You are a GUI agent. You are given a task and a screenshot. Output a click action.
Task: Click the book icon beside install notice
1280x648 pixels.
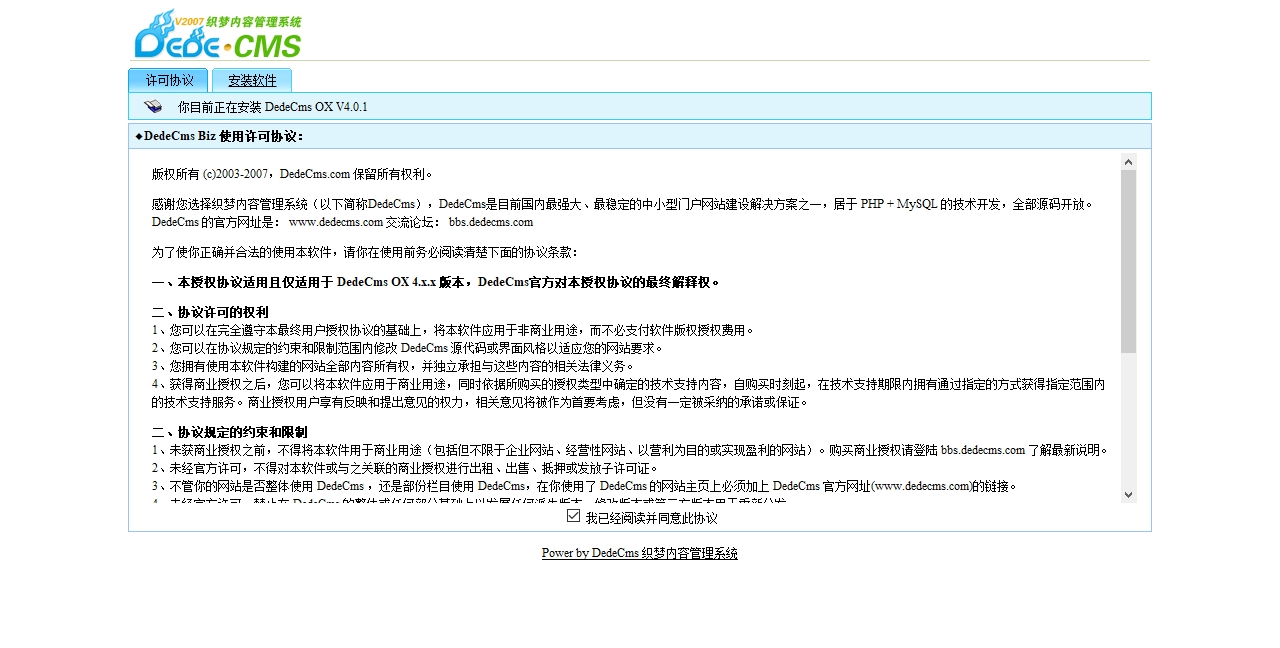click(153, 106)
